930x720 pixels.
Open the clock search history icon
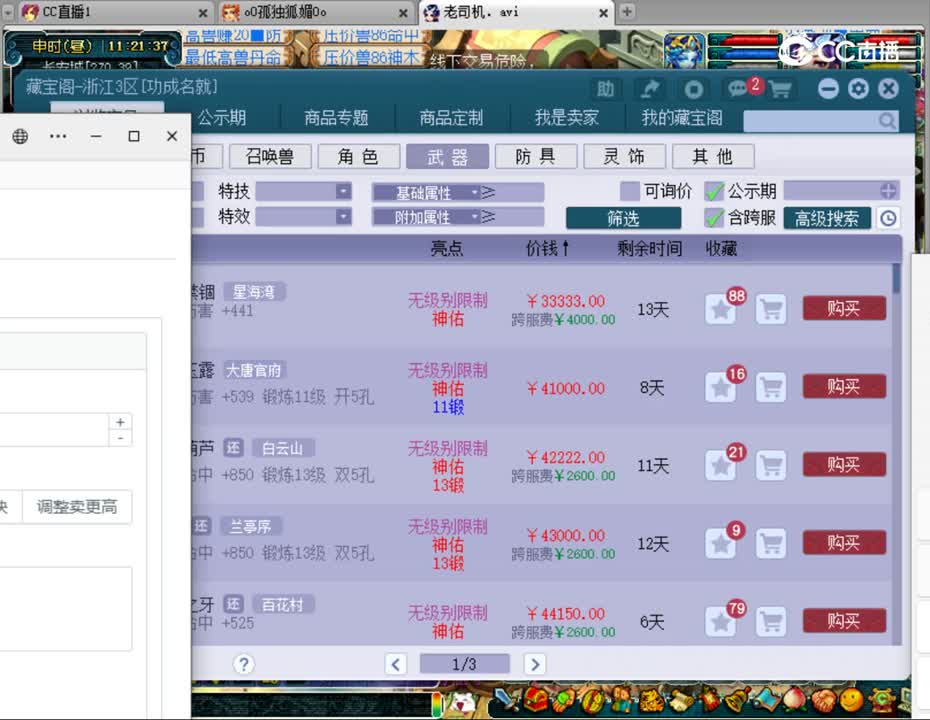pos(888,218)
